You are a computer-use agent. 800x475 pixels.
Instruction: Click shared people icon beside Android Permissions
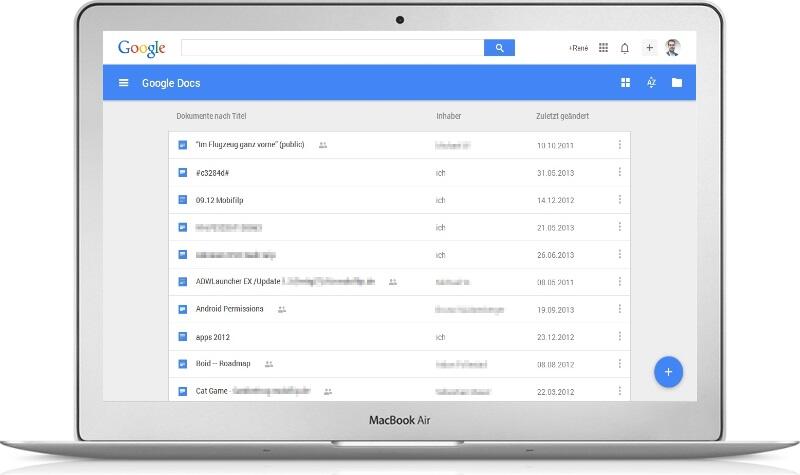282,310
